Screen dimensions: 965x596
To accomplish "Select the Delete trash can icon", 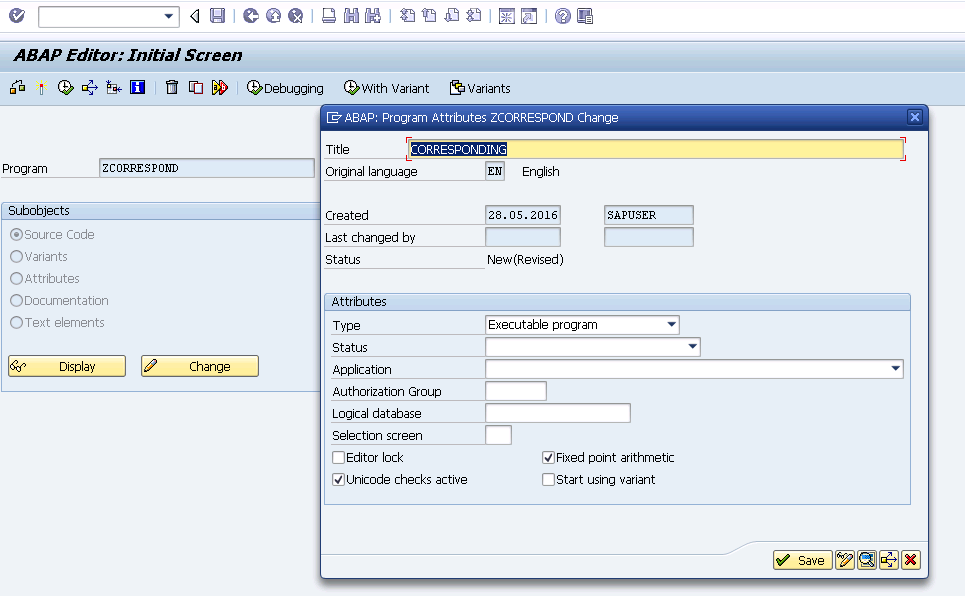I will click(x=171, y=87).
